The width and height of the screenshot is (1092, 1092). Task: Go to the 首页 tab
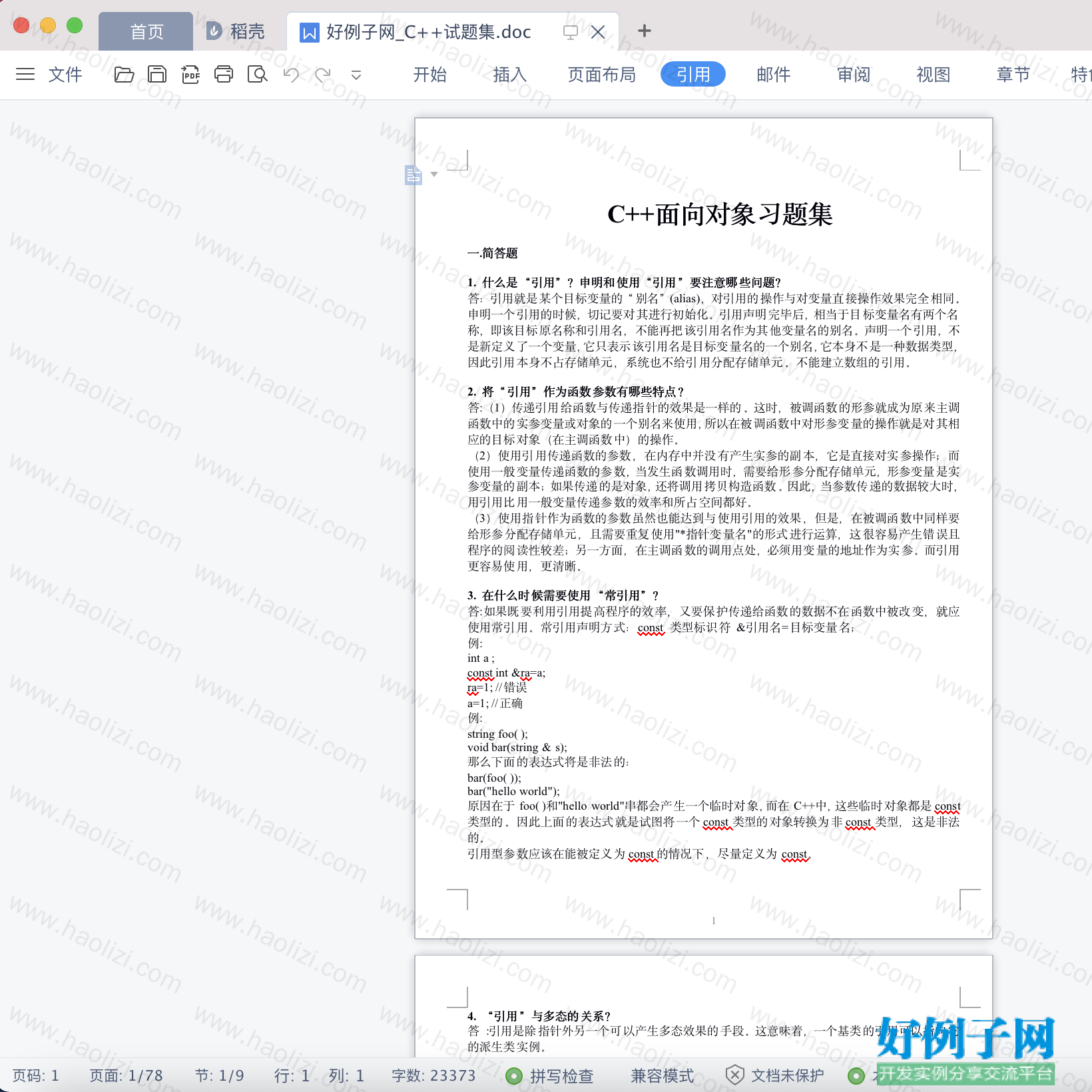(146, 31)
